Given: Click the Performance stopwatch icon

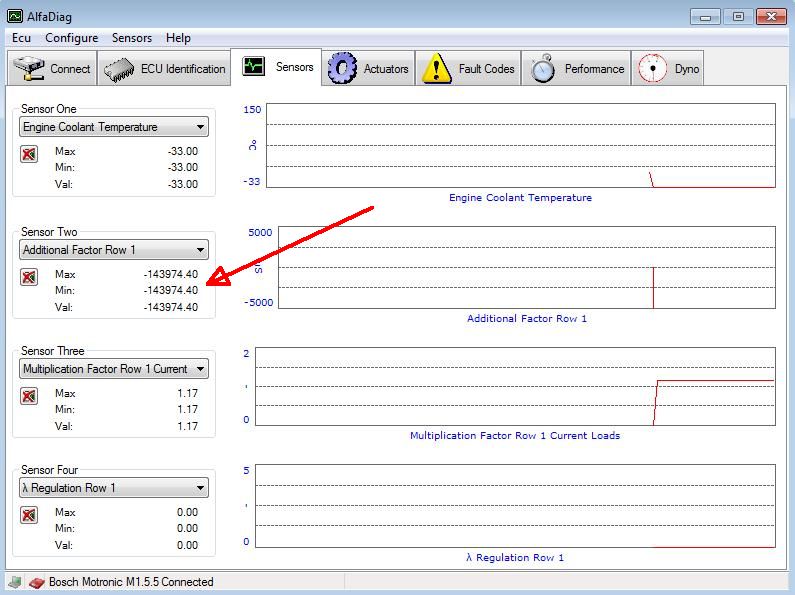Looking at the screenshot, I should pos(543,68).
